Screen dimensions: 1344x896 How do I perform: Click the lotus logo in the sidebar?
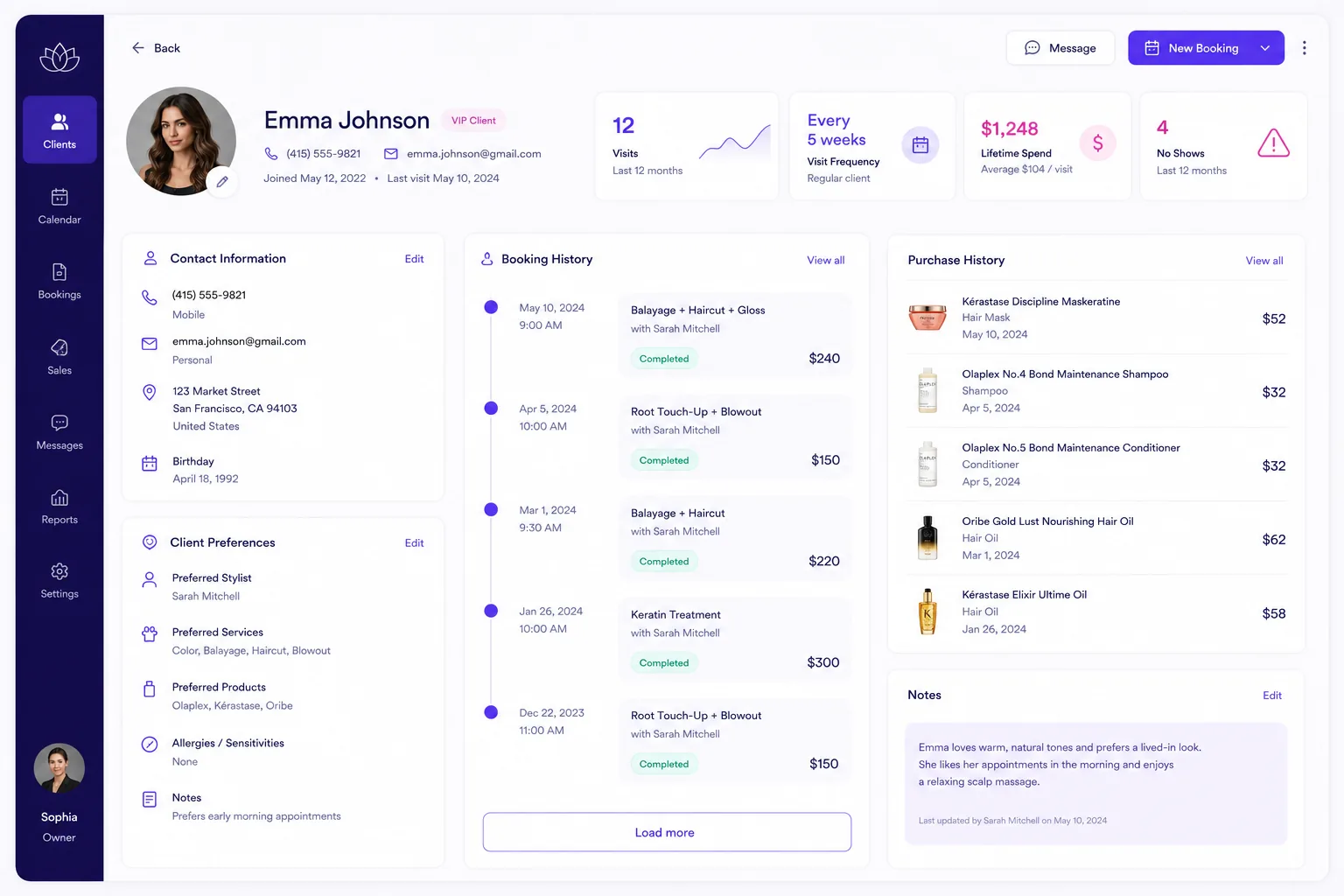59,58
